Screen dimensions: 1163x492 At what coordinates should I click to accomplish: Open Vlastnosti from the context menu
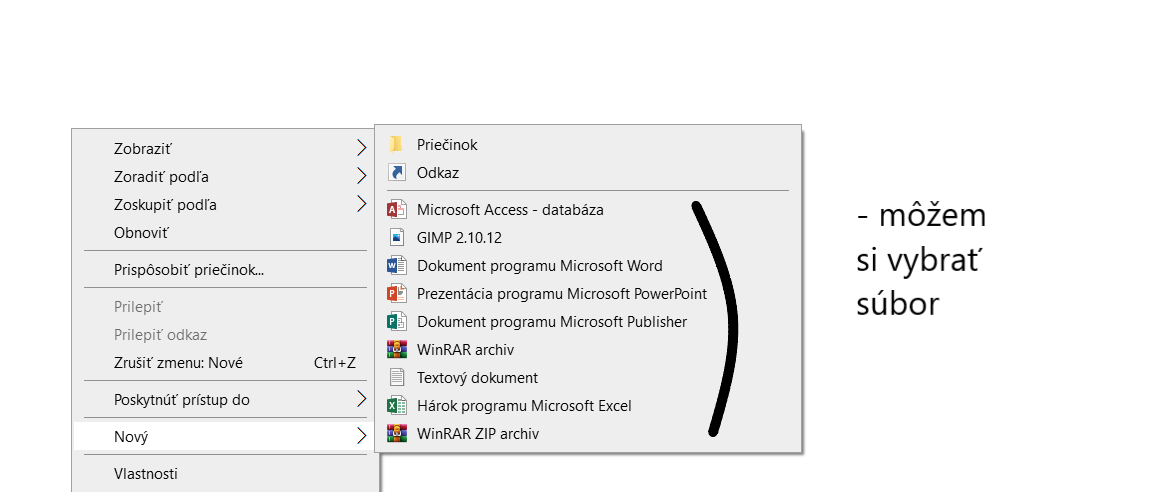pyautogui.click(x=225, y=473)
